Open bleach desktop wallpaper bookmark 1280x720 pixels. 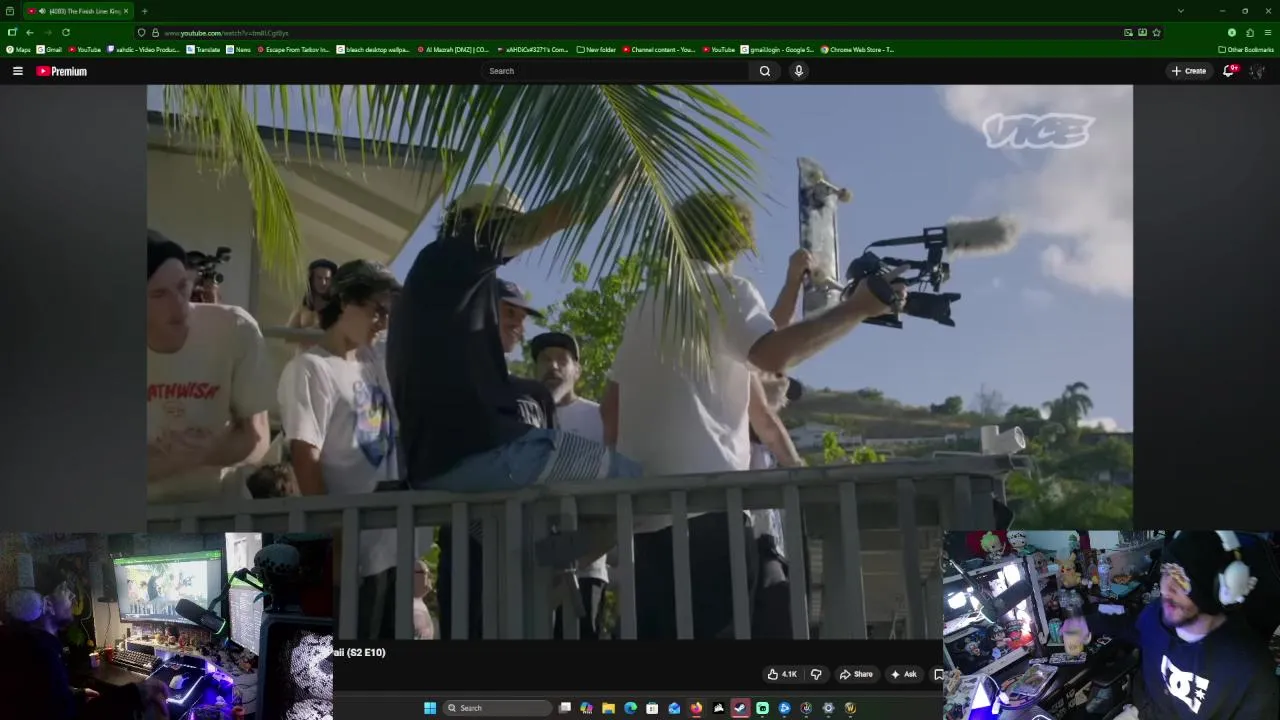373,49
